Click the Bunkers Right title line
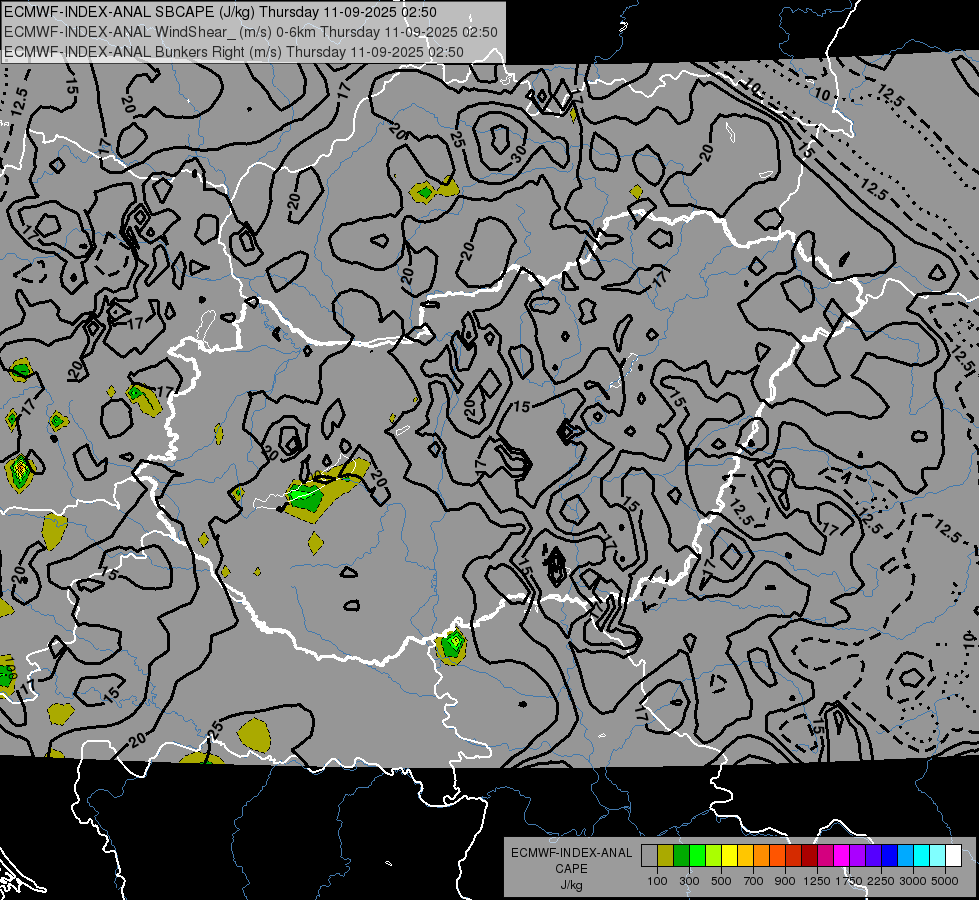979x900 pixels. 234,52
